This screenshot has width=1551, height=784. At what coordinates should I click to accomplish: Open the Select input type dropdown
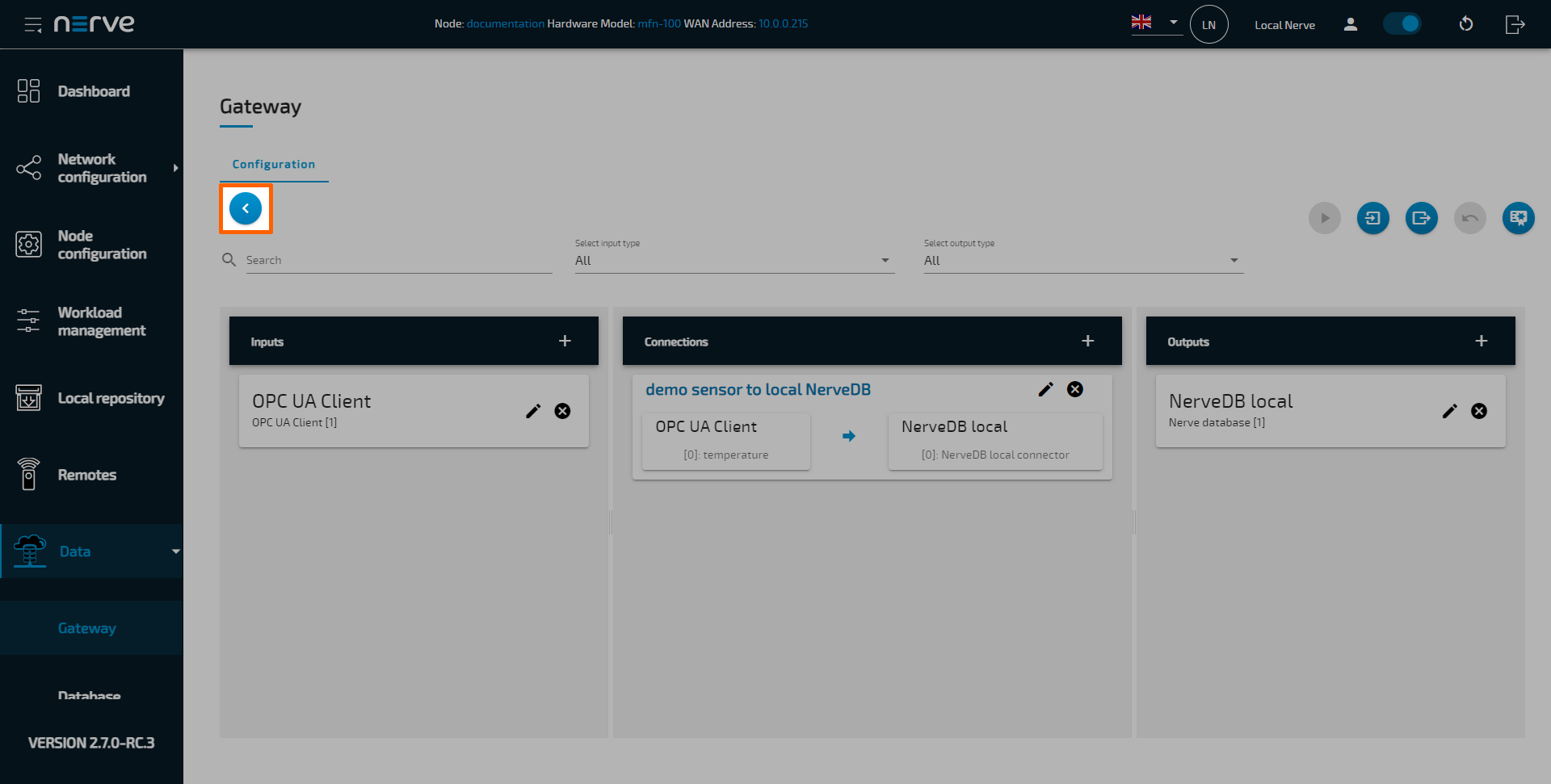point(733,260)
